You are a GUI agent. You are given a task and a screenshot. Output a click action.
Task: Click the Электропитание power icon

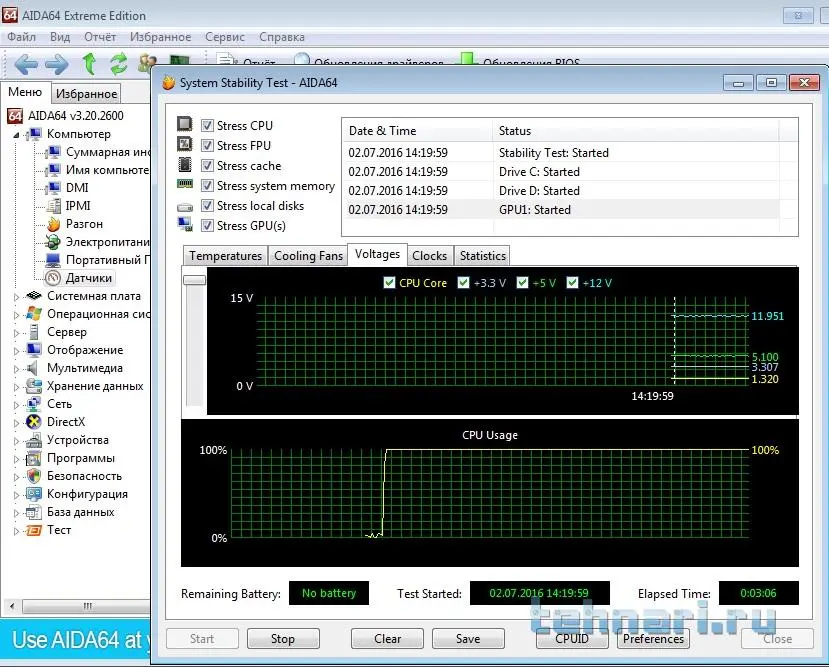click(54, 242)
